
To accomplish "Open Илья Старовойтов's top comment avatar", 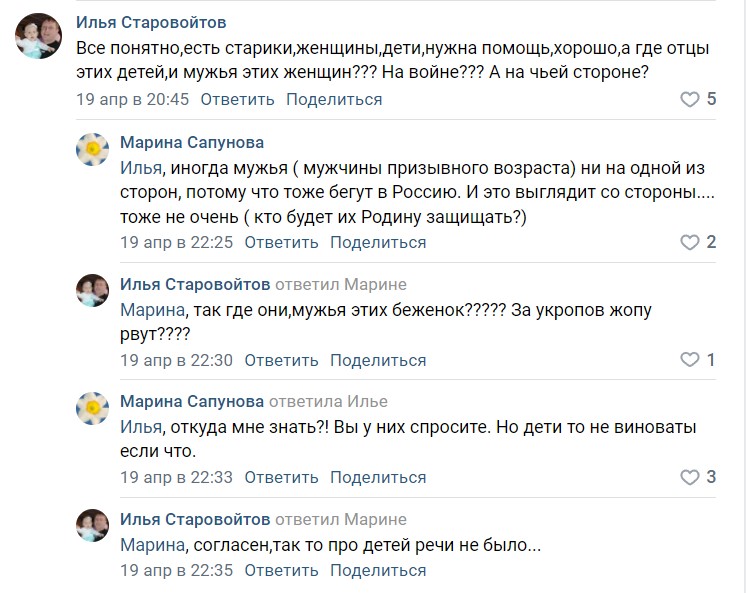I will coord(39,38).
